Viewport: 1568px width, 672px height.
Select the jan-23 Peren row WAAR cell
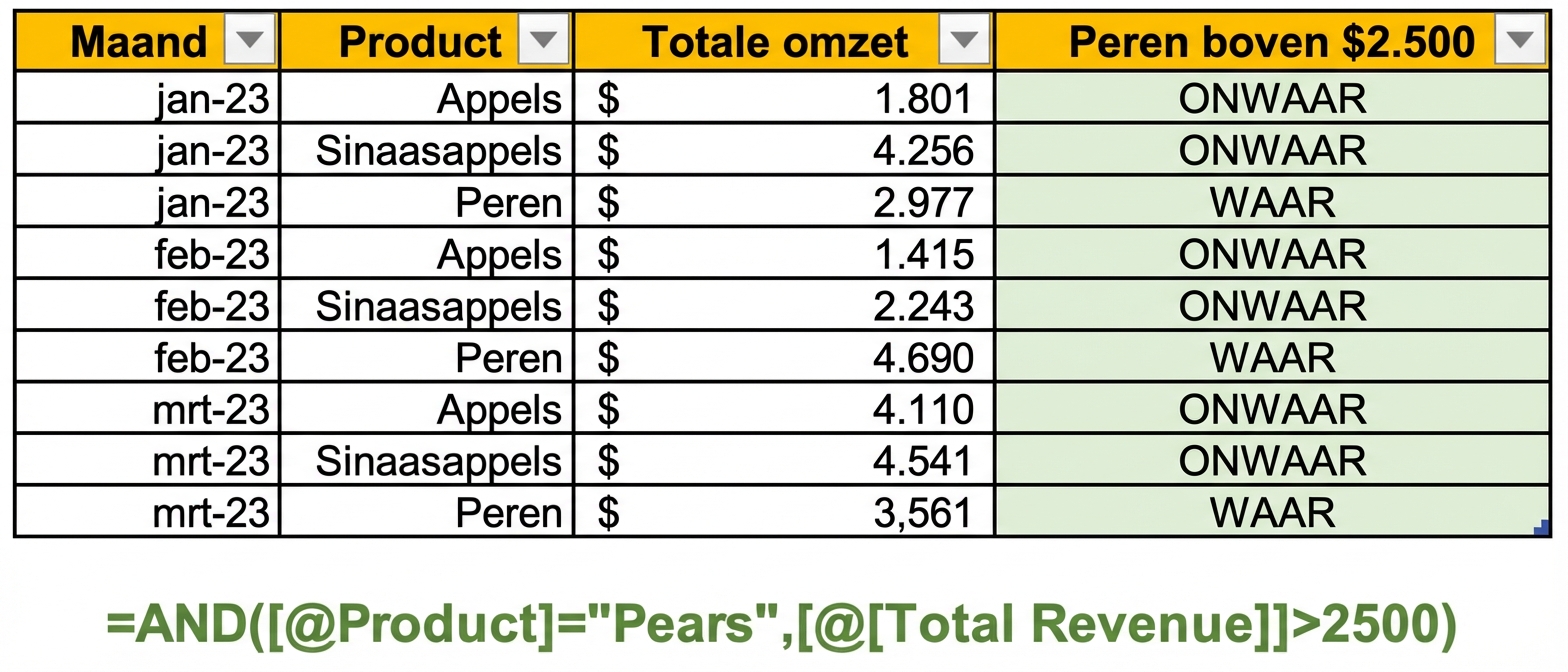1270,202
